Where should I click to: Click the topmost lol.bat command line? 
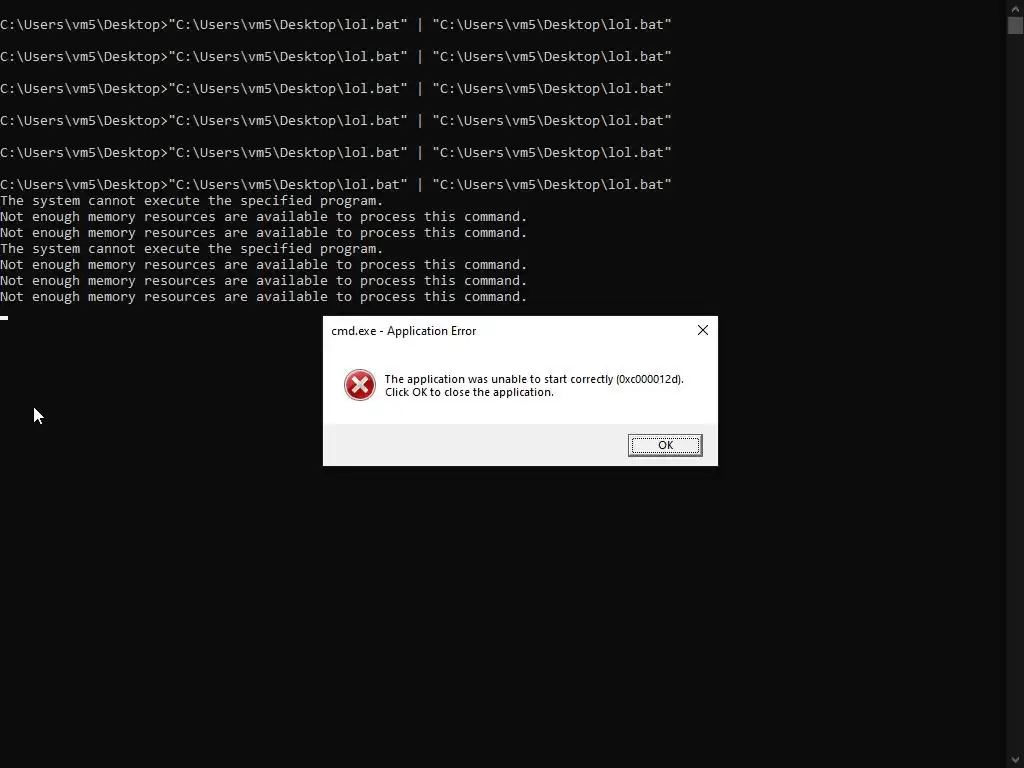pyautogui.click(x=336, y=25)
